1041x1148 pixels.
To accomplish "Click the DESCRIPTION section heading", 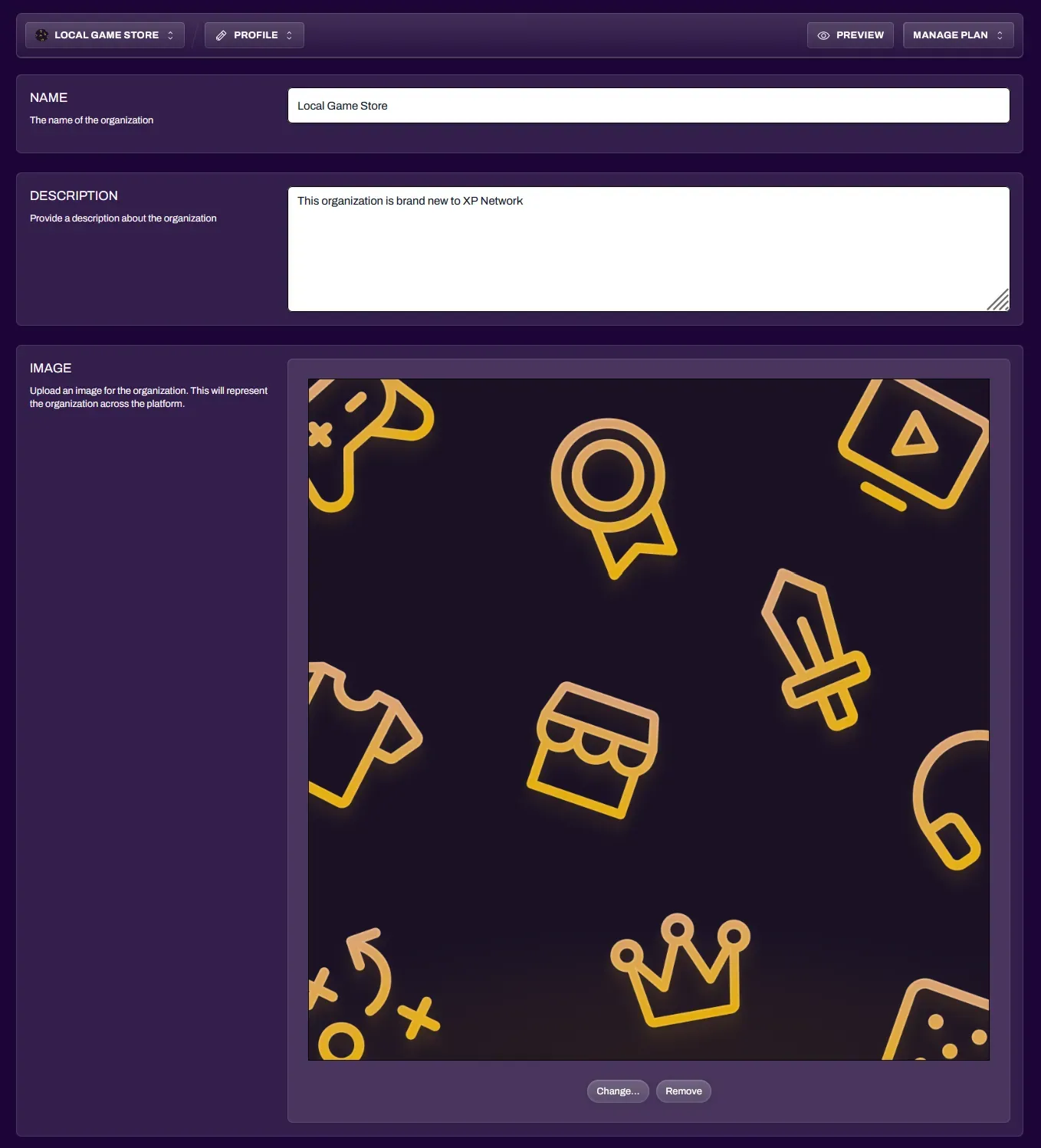I will coord(74,196).
